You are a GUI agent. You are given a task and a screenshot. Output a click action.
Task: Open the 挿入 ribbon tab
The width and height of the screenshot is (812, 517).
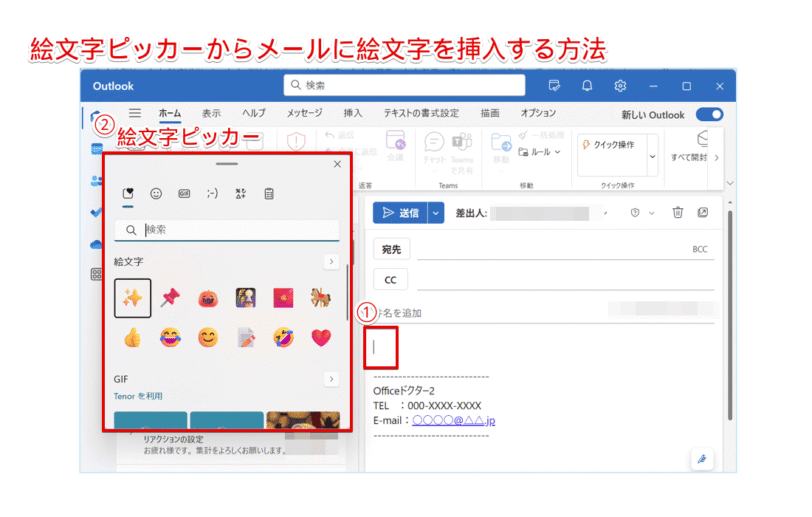tap(353, 113)
